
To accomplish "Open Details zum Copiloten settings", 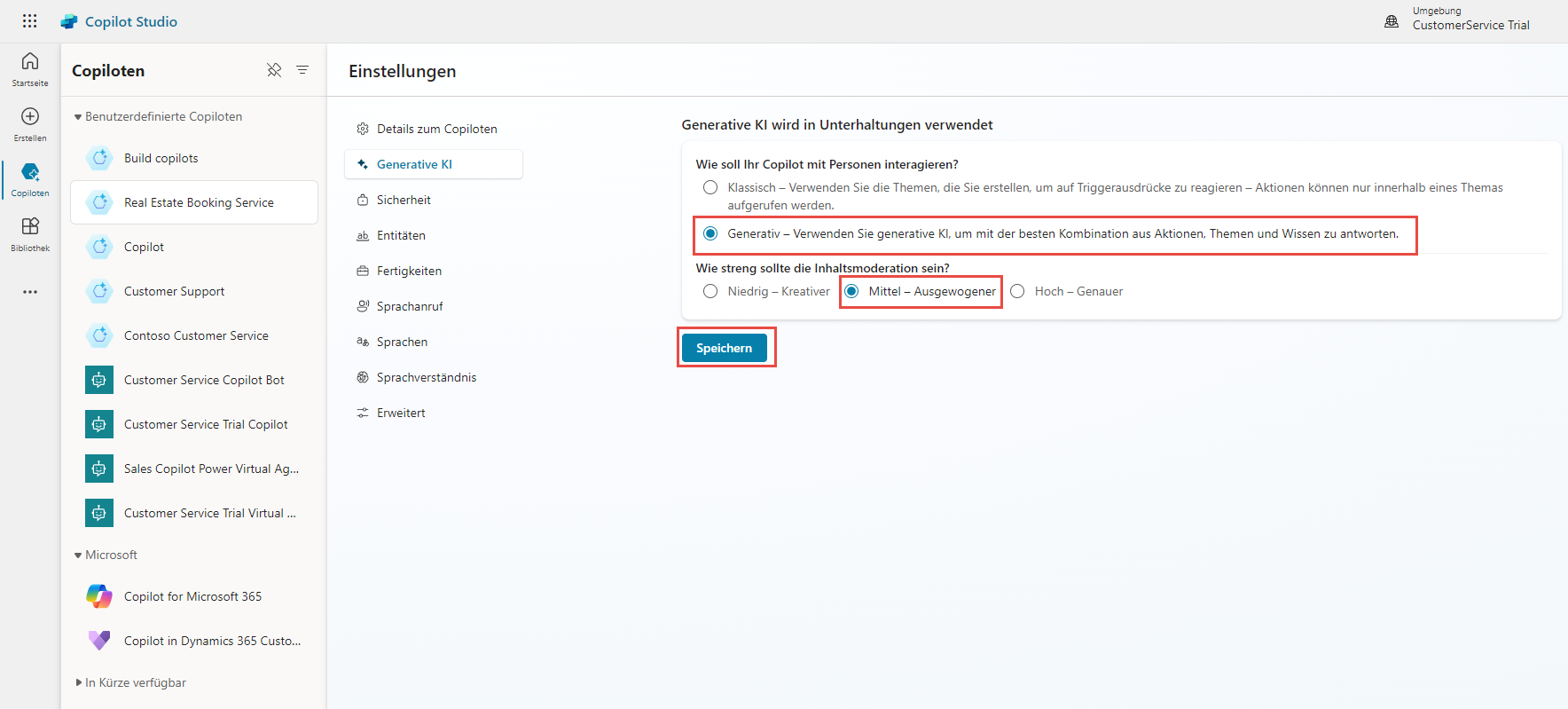I will tap(434, 129).
